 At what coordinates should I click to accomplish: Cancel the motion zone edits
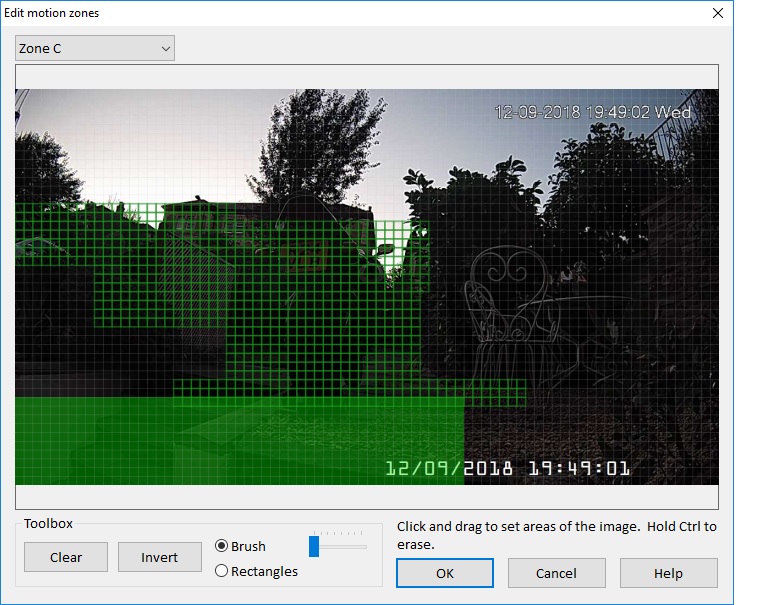[556, 573]
